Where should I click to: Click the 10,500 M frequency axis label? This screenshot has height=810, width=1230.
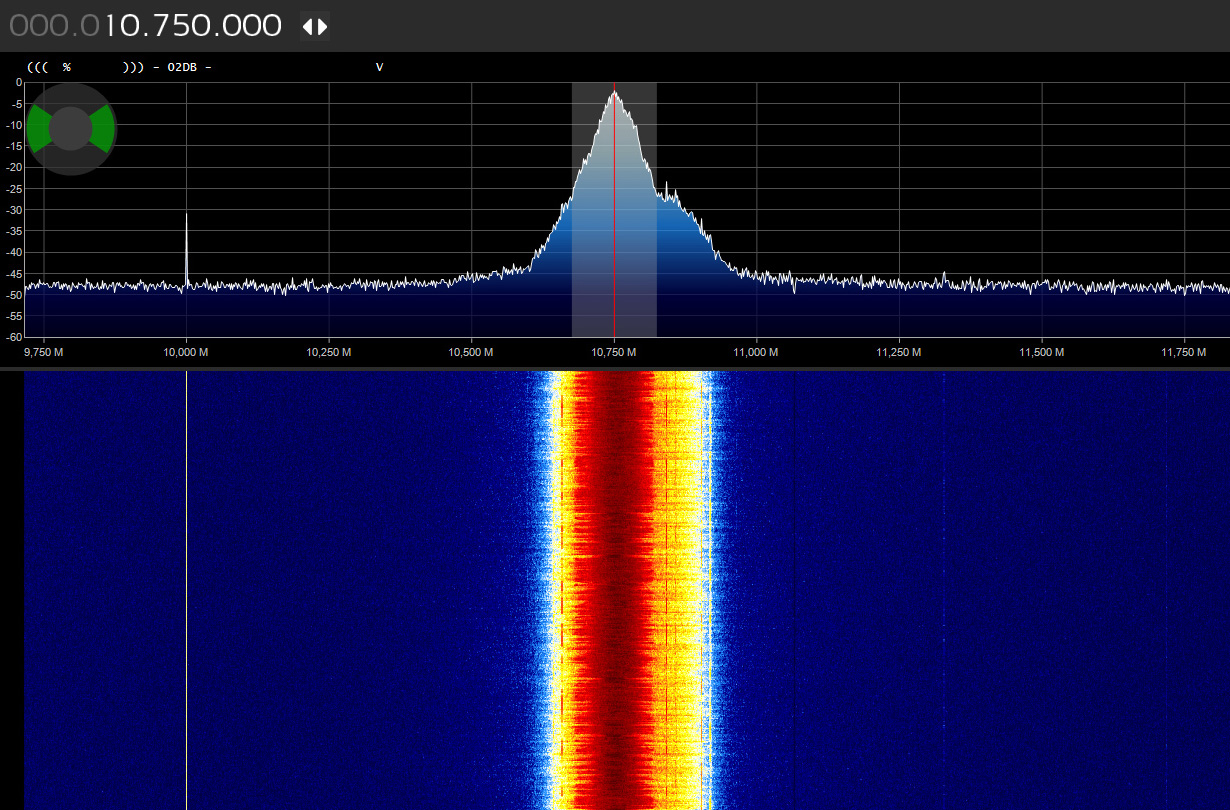click(x=471, y=353)
